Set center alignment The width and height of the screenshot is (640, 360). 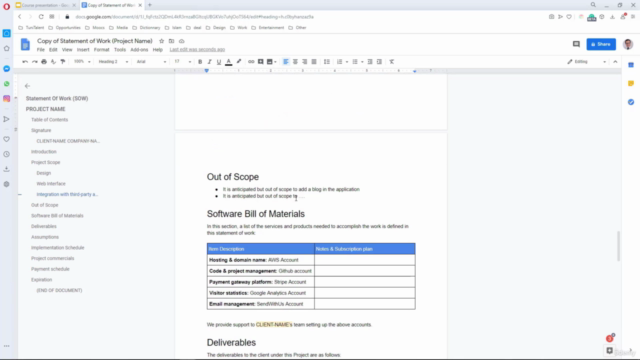tap(295, 62)
